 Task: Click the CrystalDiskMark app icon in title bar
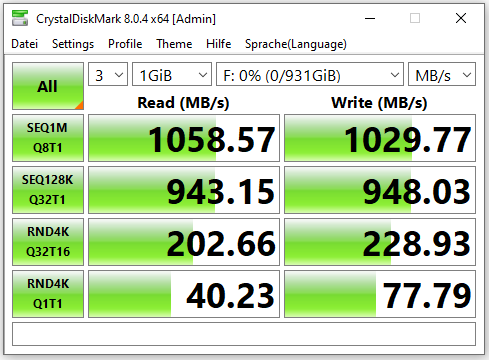[20, 18]
